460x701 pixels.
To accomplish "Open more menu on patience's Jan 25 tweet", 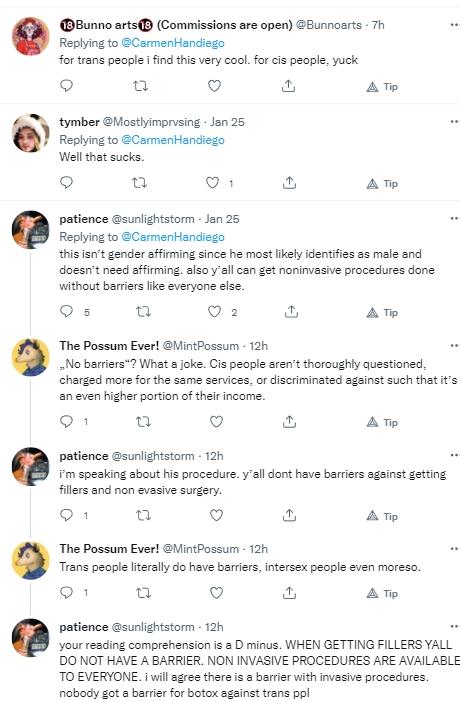I will tap(455, 219).
